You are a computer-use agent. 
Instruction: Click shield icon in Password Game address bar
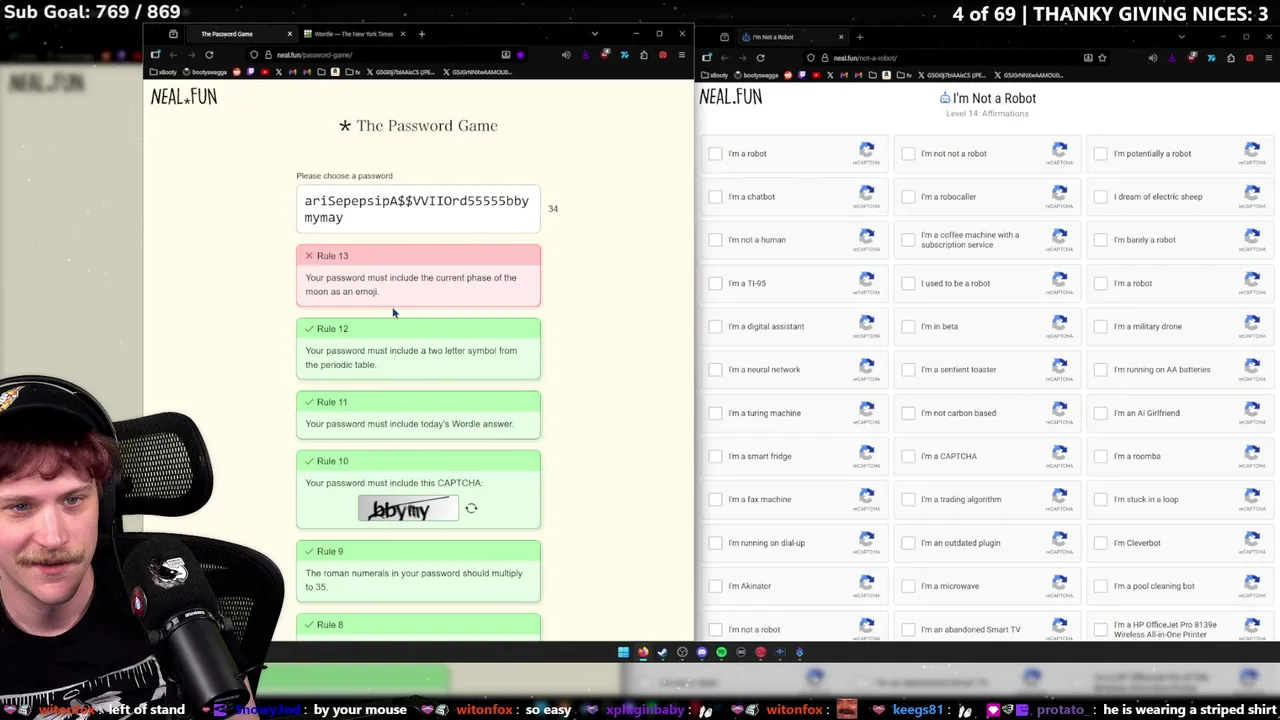coord(254,55)
